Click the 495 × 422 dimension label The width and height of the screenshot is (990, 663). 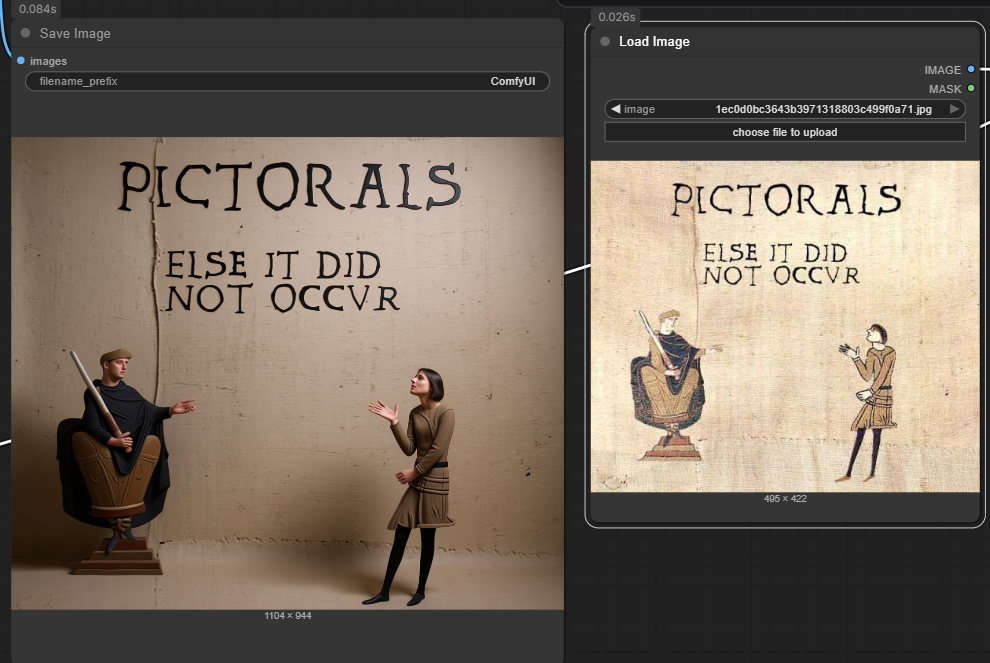pyautogui.click(x=785, y=498)
